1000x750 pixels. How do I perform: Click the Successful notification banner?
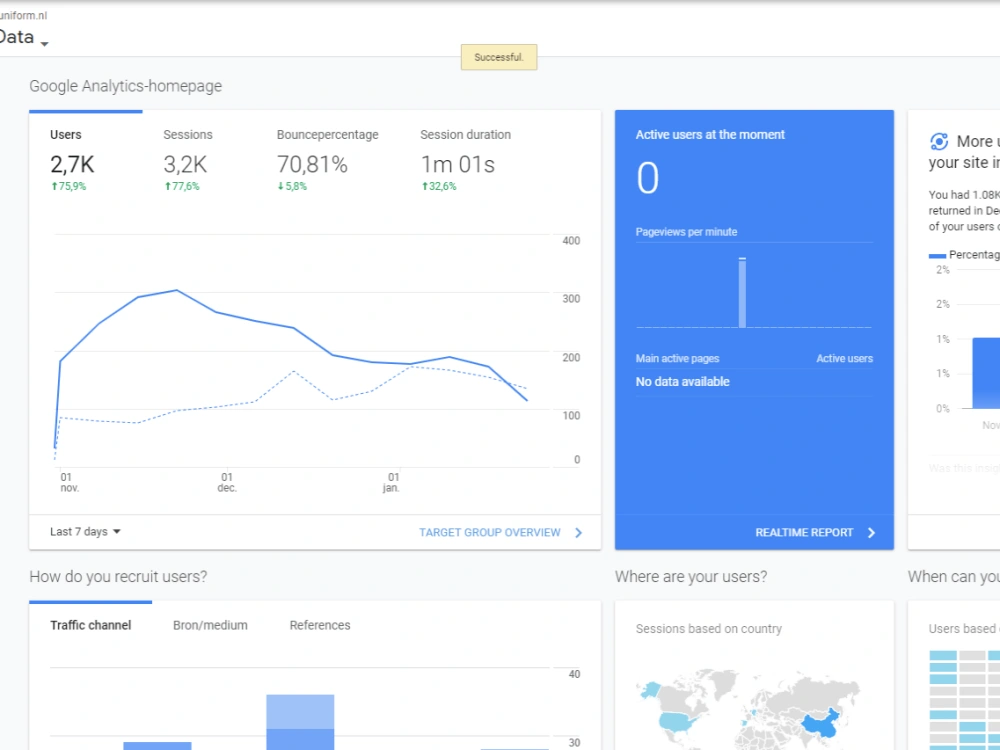pos(499,57)
